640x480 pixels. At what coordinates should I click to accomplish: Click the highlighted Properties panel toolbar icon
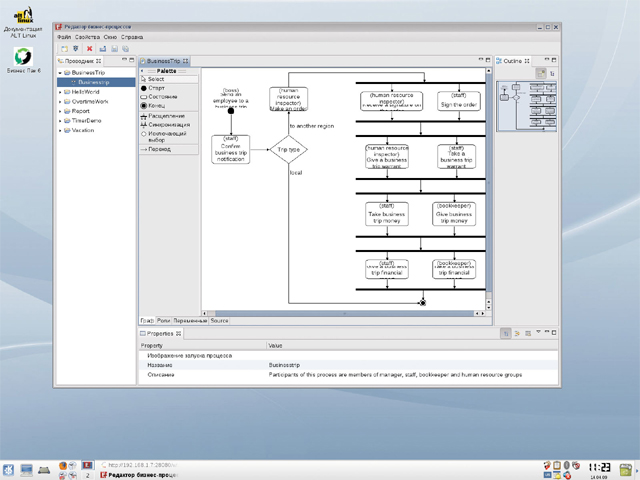pyautogui.click(x=506, y=333)
